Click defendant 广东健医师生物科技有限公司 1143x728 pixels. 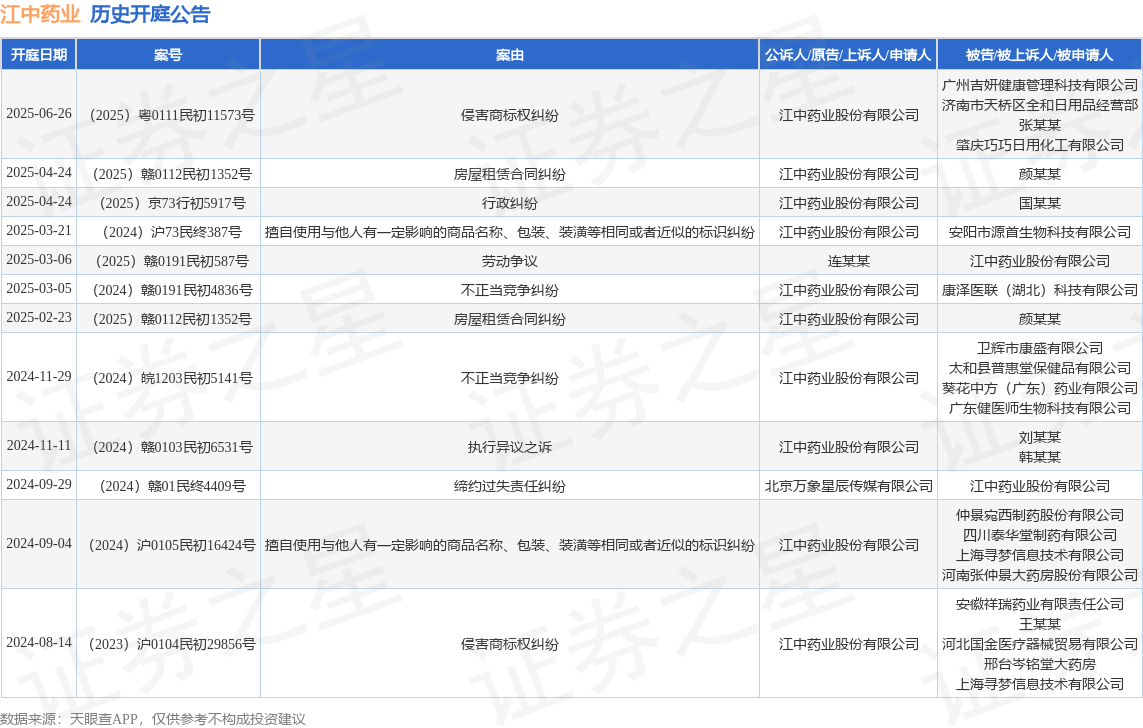click(1039, 408)
